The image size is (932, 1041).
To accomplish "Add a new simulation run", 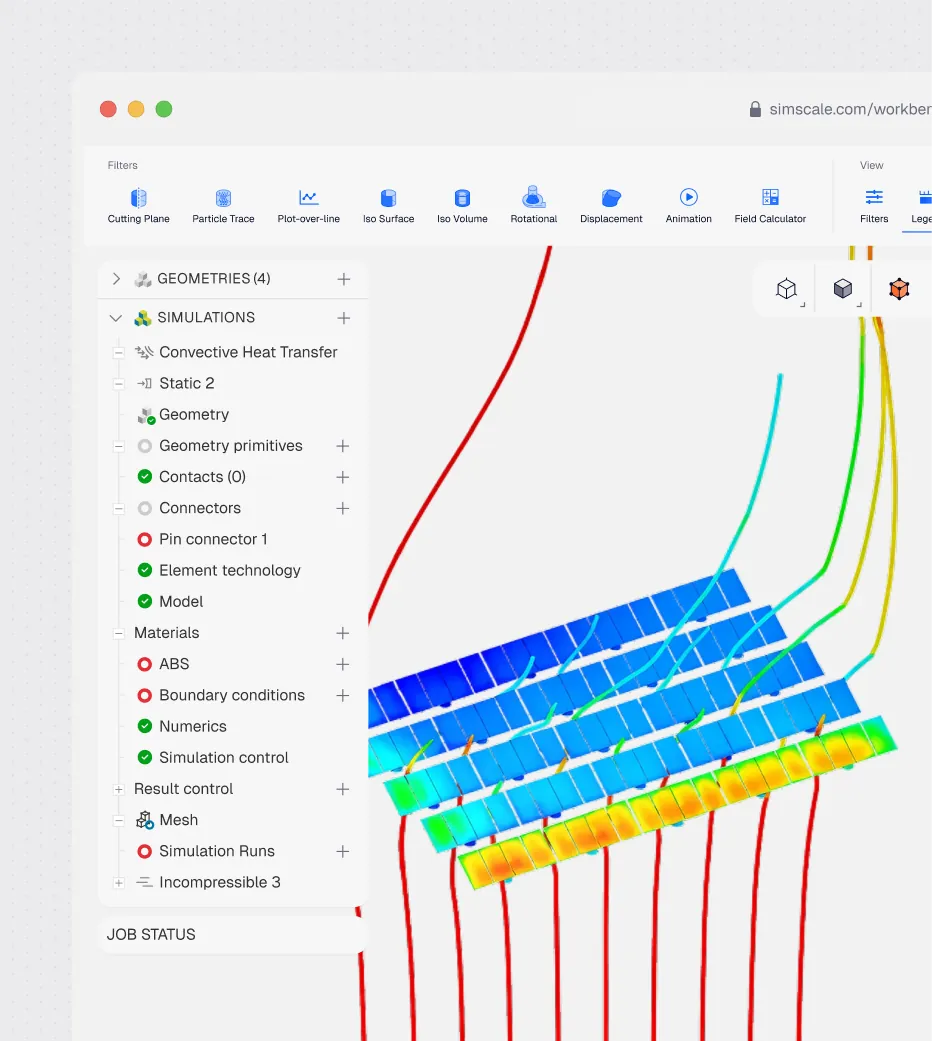I will 343,851.
